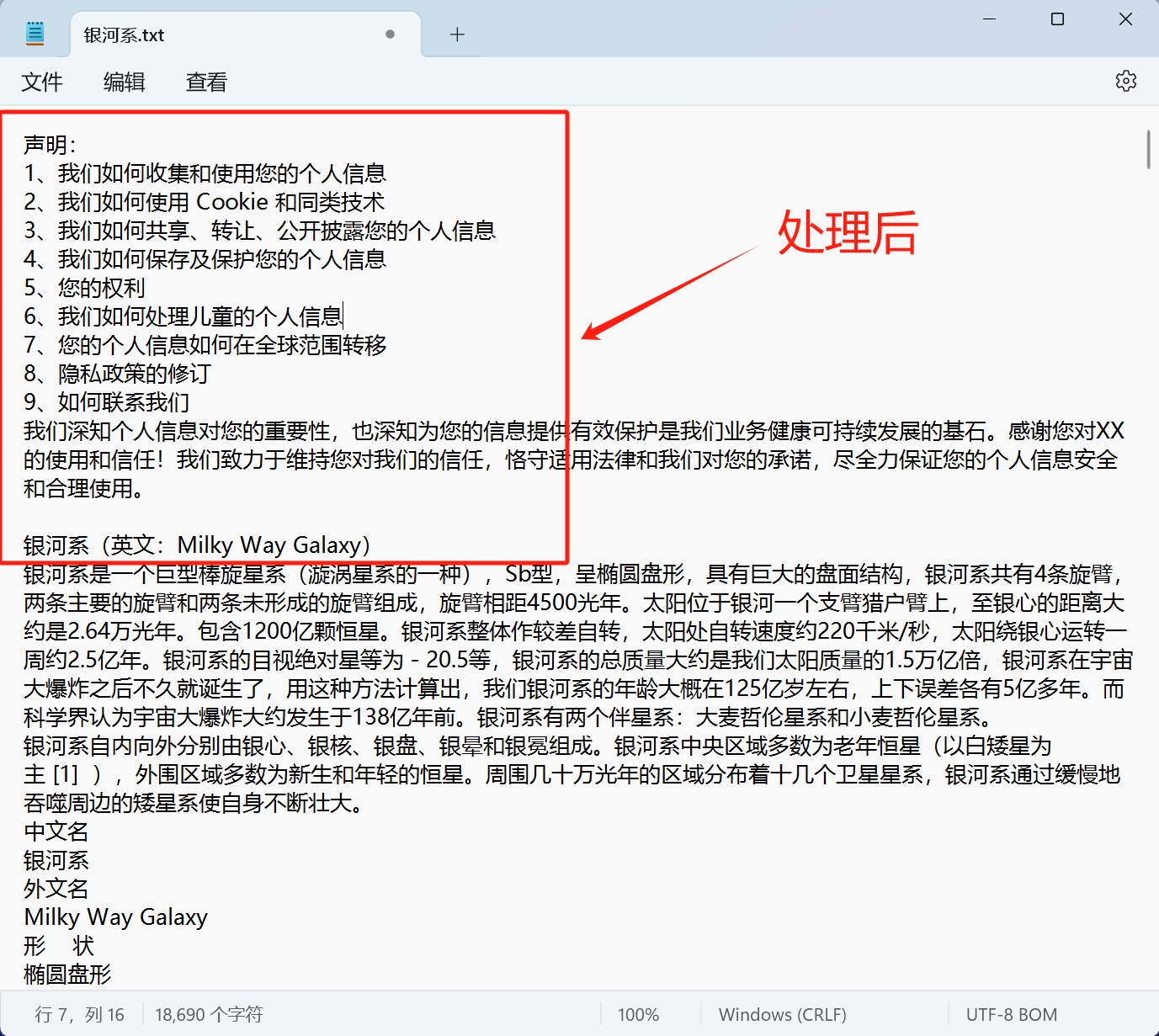
Task: Open the 文件 file menu
Action: pos(41,81)
